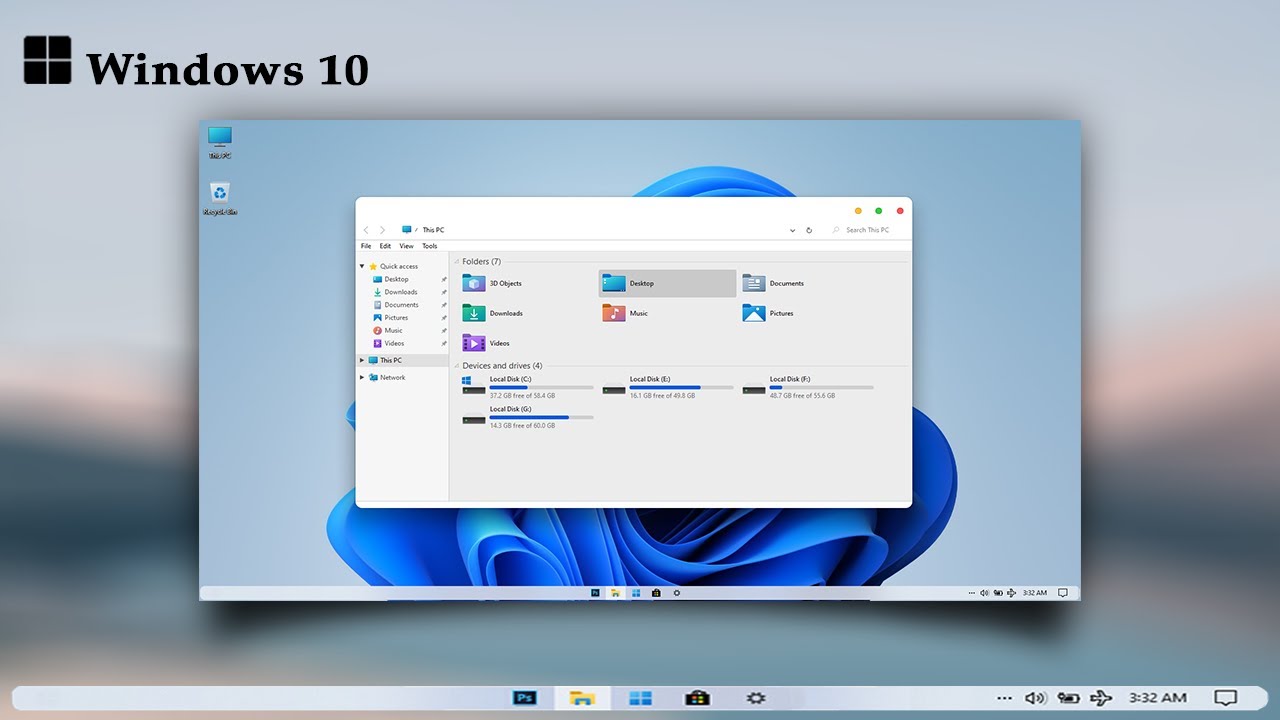Expand the This PC tree node arrow
The image size is (1280, 720).
(x=362, y=360)
